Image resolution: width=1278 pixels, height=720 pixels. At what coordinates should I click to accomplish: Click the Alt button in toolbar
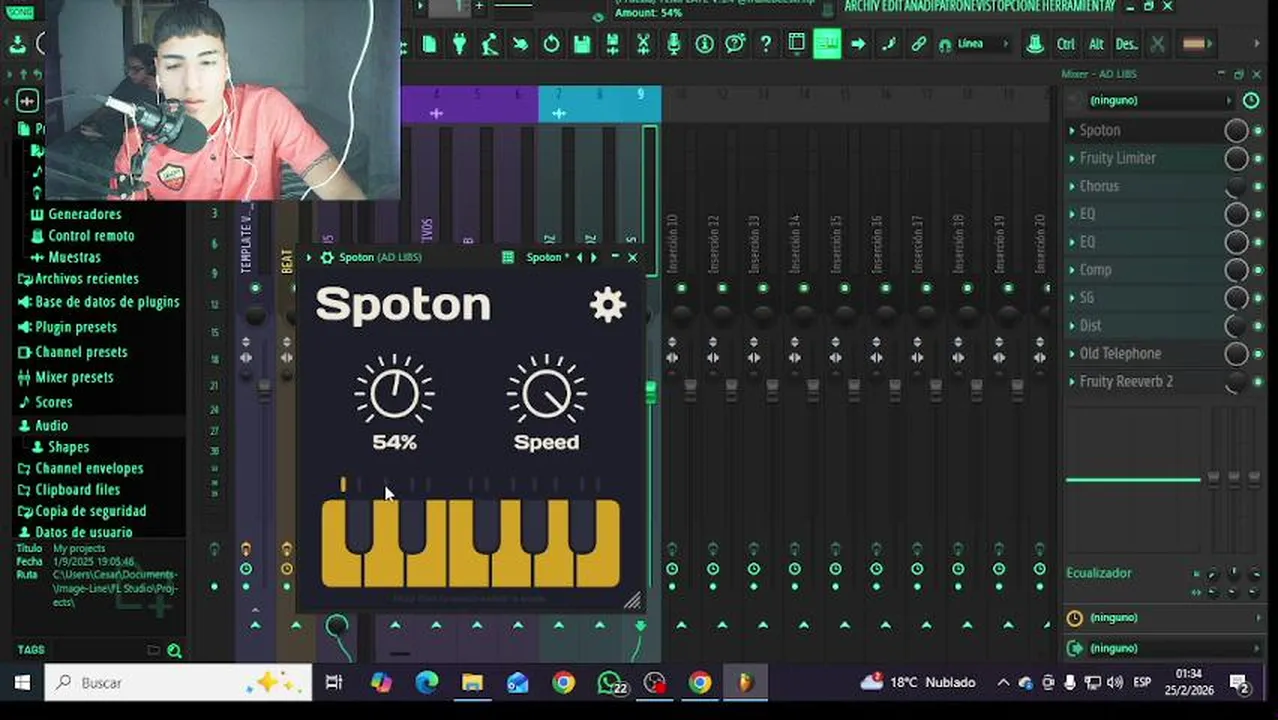click(x=1096, y=44)
